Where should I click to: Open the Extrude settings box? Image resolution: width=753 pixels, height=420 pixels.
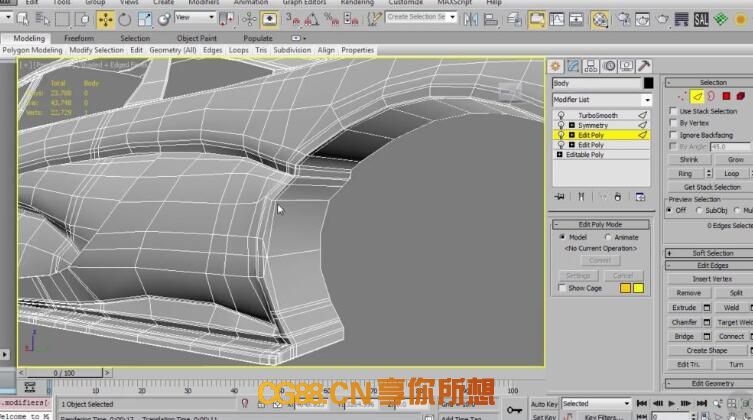(706, 308)
